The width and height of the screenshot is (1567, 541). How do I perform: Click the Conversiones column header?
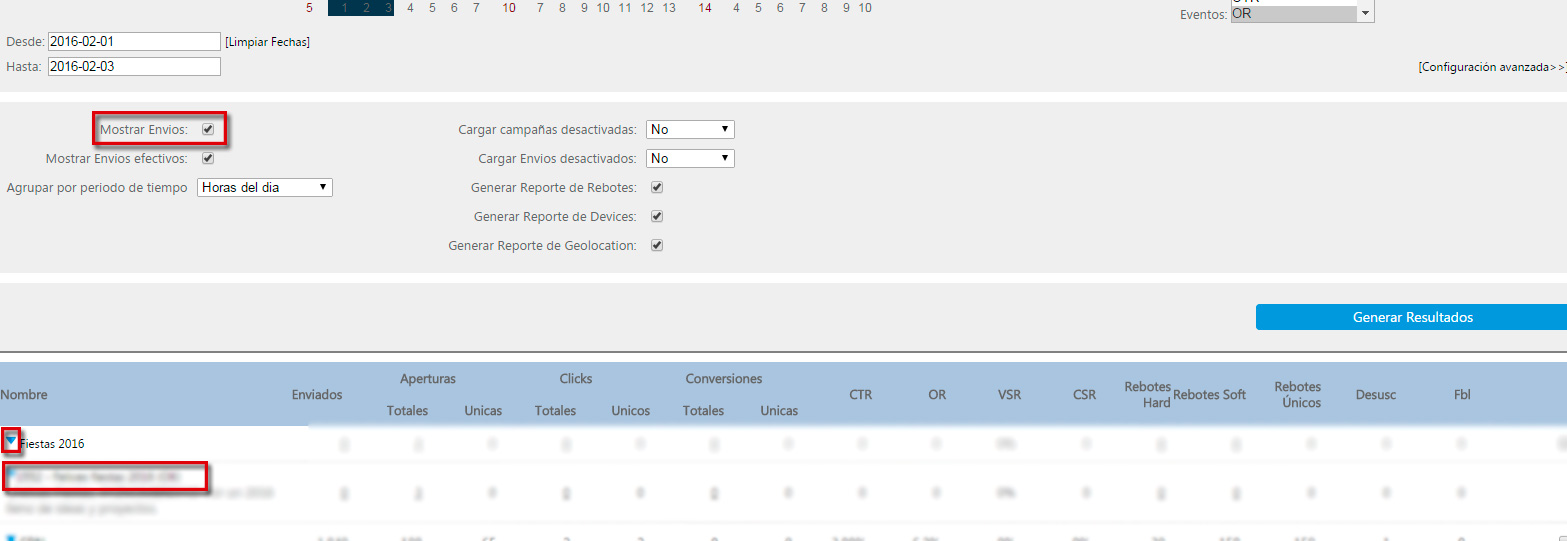coord(724,379)
